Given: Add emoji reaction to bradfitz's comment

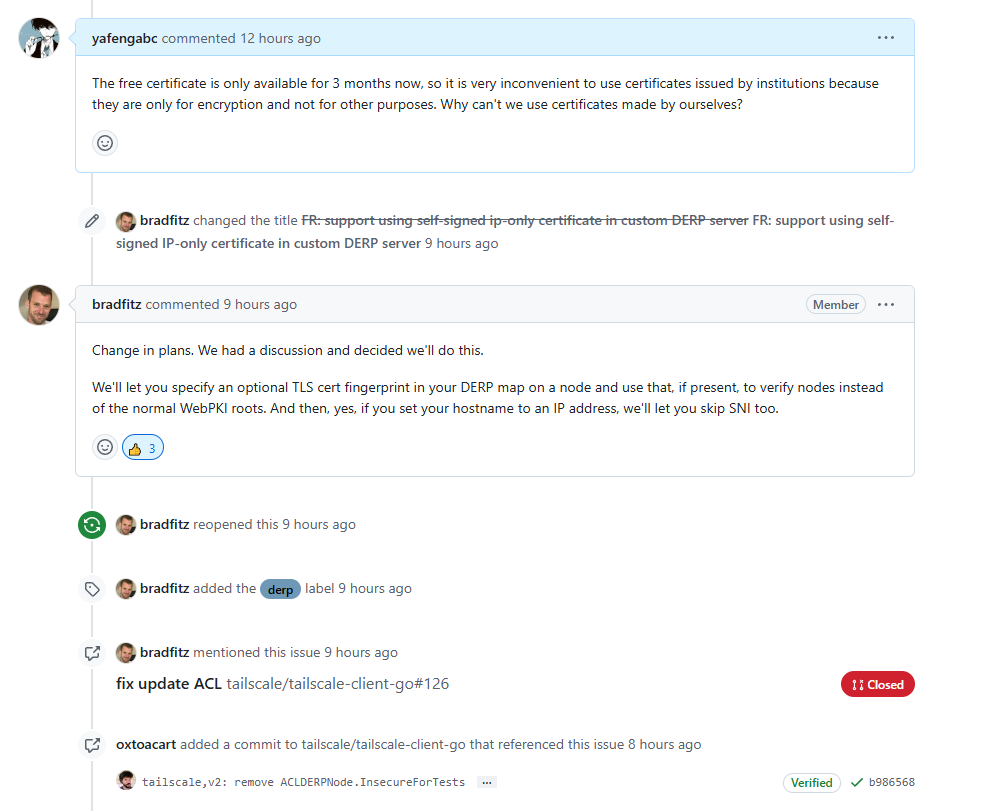Looking at the screenshot, I should tap(105, 448).
